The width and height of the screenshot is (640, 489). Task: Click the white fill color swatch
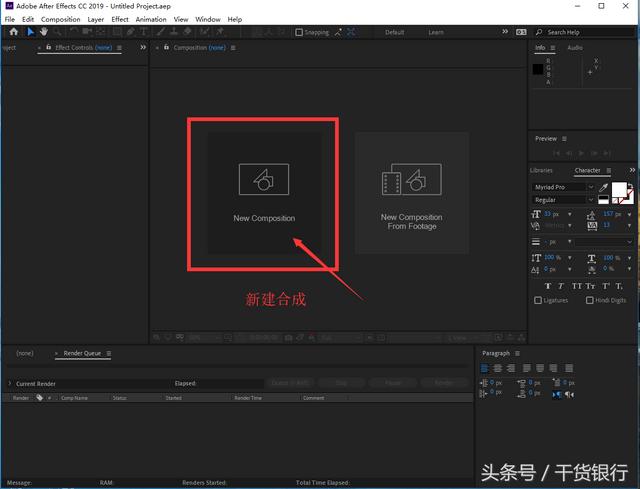coord(619,190)
